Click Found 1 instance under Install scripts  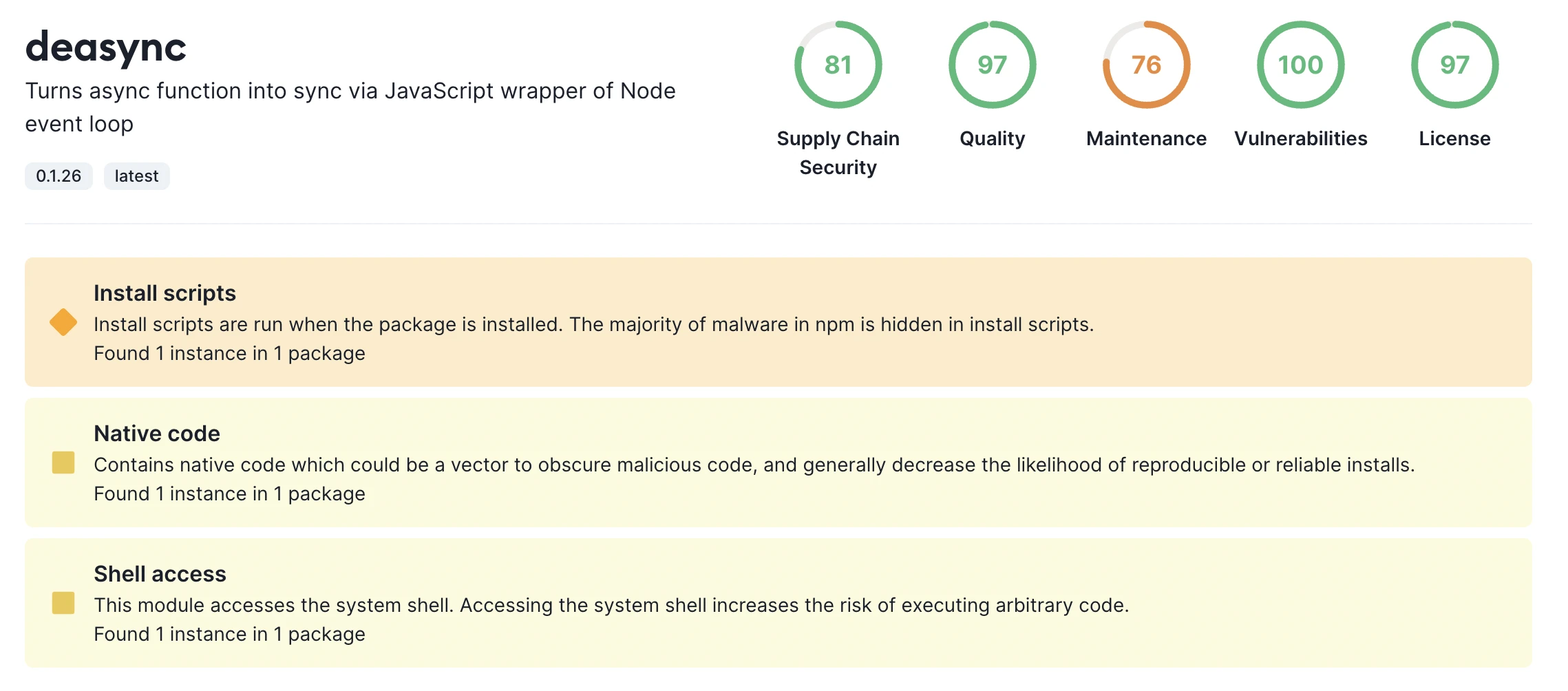tap(229, 353)
